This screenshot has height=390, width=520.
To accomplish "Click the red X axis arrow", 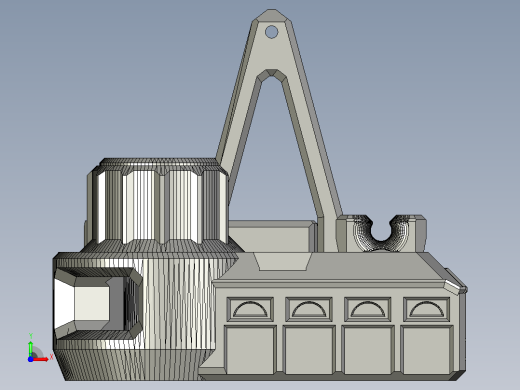I will (42, 359).
